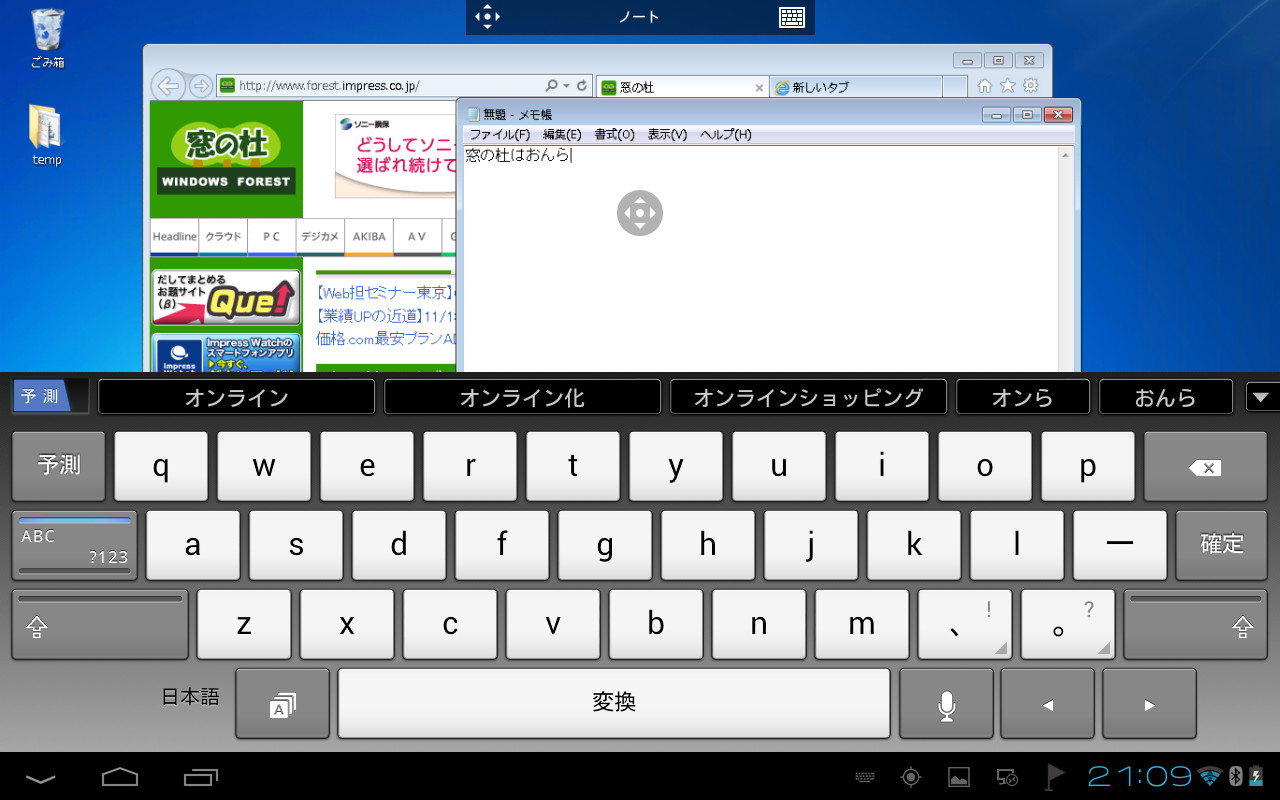
Task: Open Internet Explorer Tools gear icon
Action: (x=1032, y=86)
